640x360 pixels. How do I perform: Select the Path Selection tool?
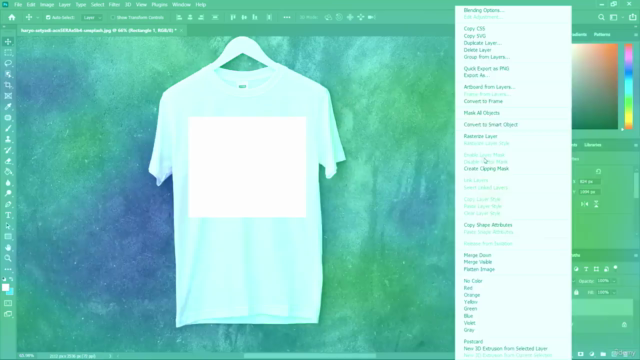(x=8, y=226)
